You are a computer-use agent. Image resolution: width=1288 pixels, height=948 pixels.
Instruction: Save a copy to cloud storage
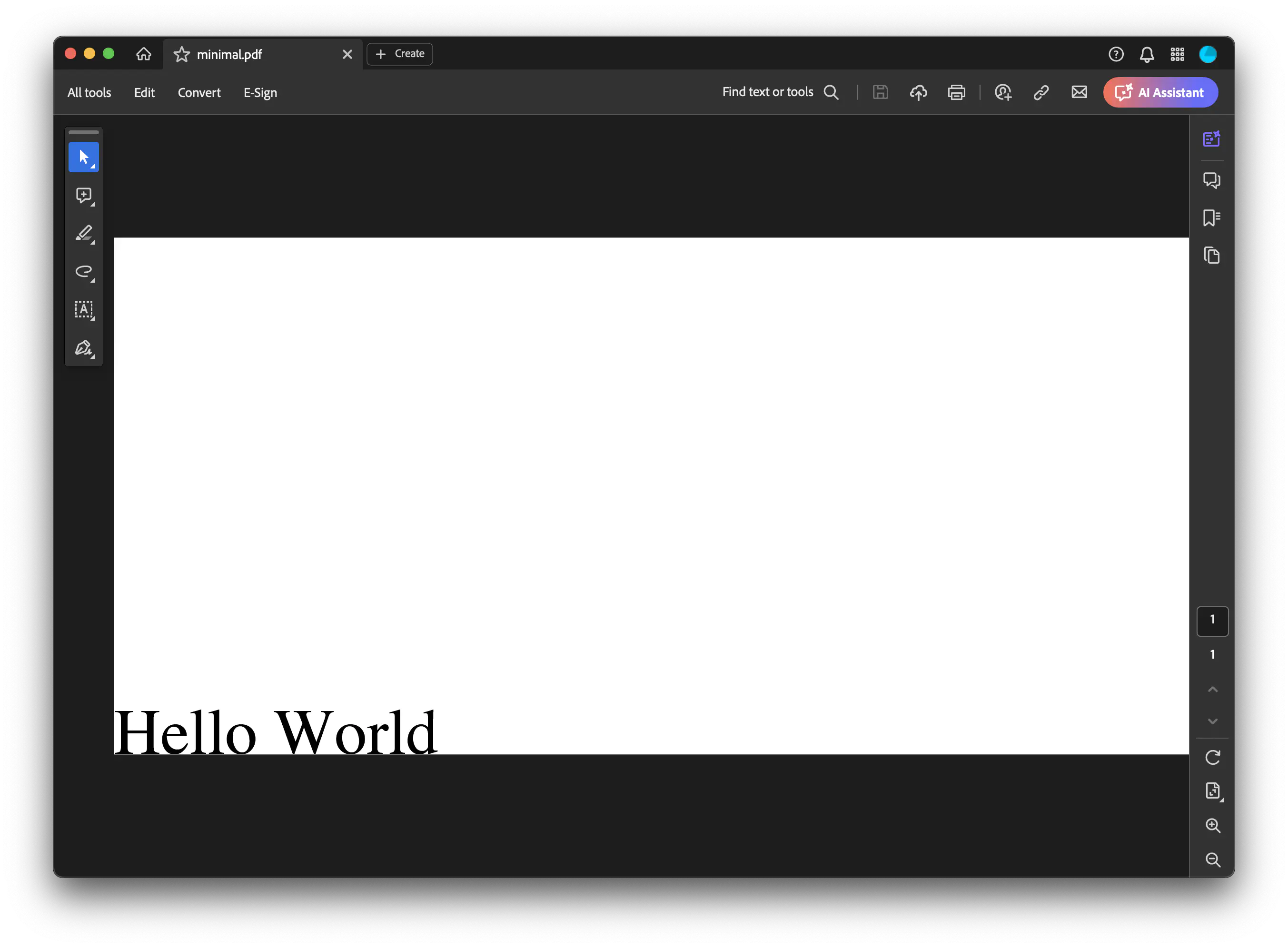click(x=918, y=92)
